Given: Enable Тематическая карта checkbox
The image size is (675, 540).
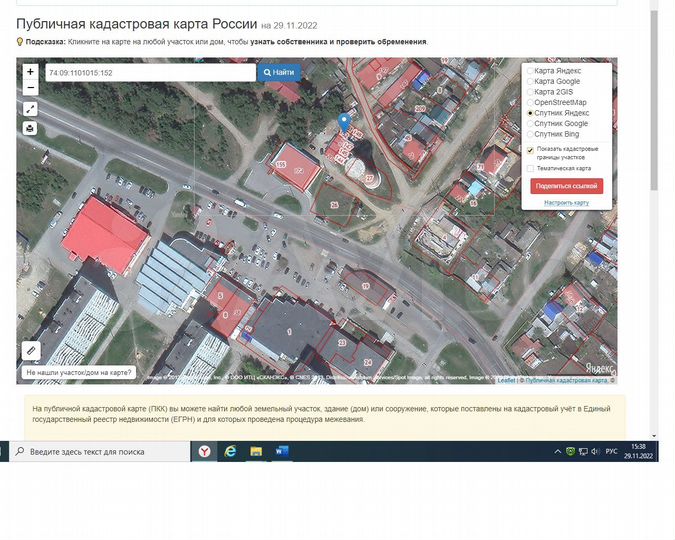Looking at the screenshot, I should [530, 168].
